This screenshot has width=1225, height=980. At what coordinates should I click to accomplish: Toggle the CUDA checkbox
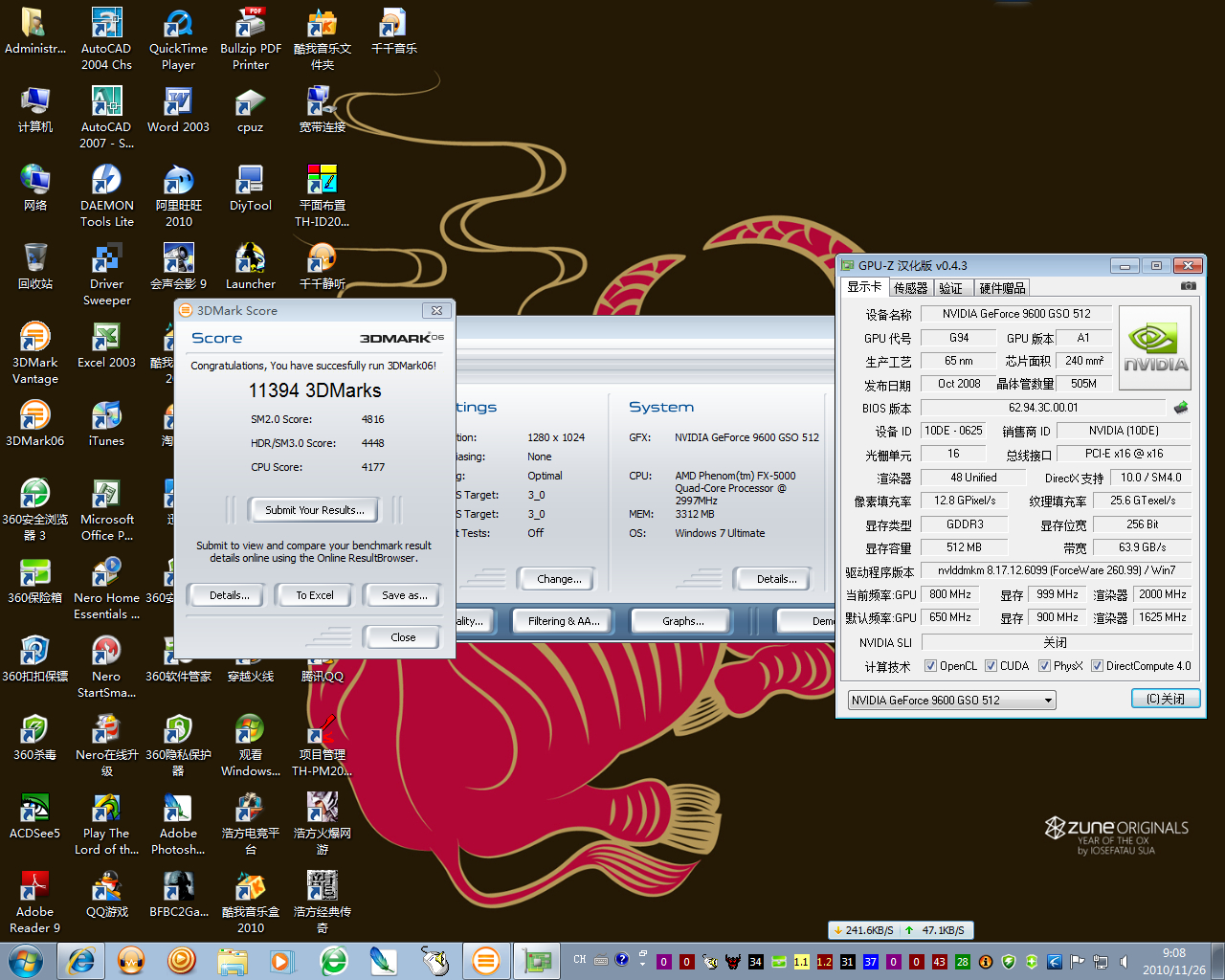tap(991, 666)
